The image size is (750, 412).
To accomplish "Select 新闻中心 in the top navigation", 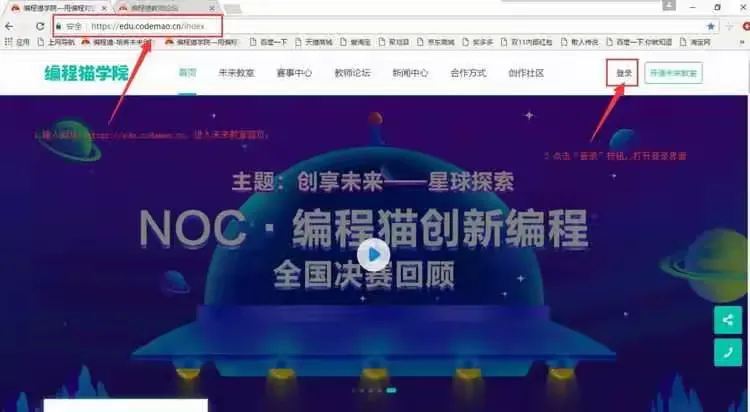I will 410,73.
